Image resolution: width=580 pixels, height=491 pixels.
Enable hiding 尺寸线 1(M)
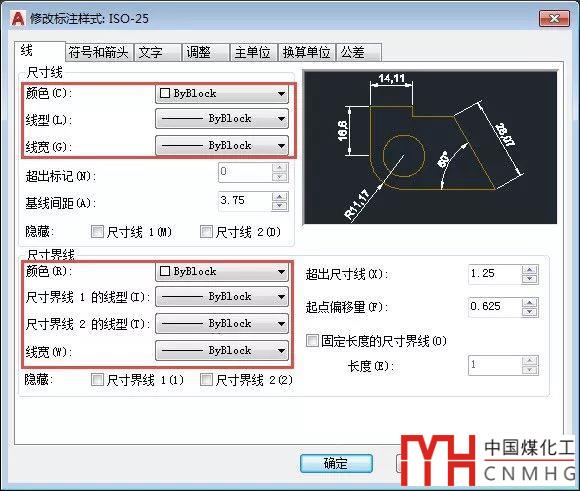click(x=97, y=232)
